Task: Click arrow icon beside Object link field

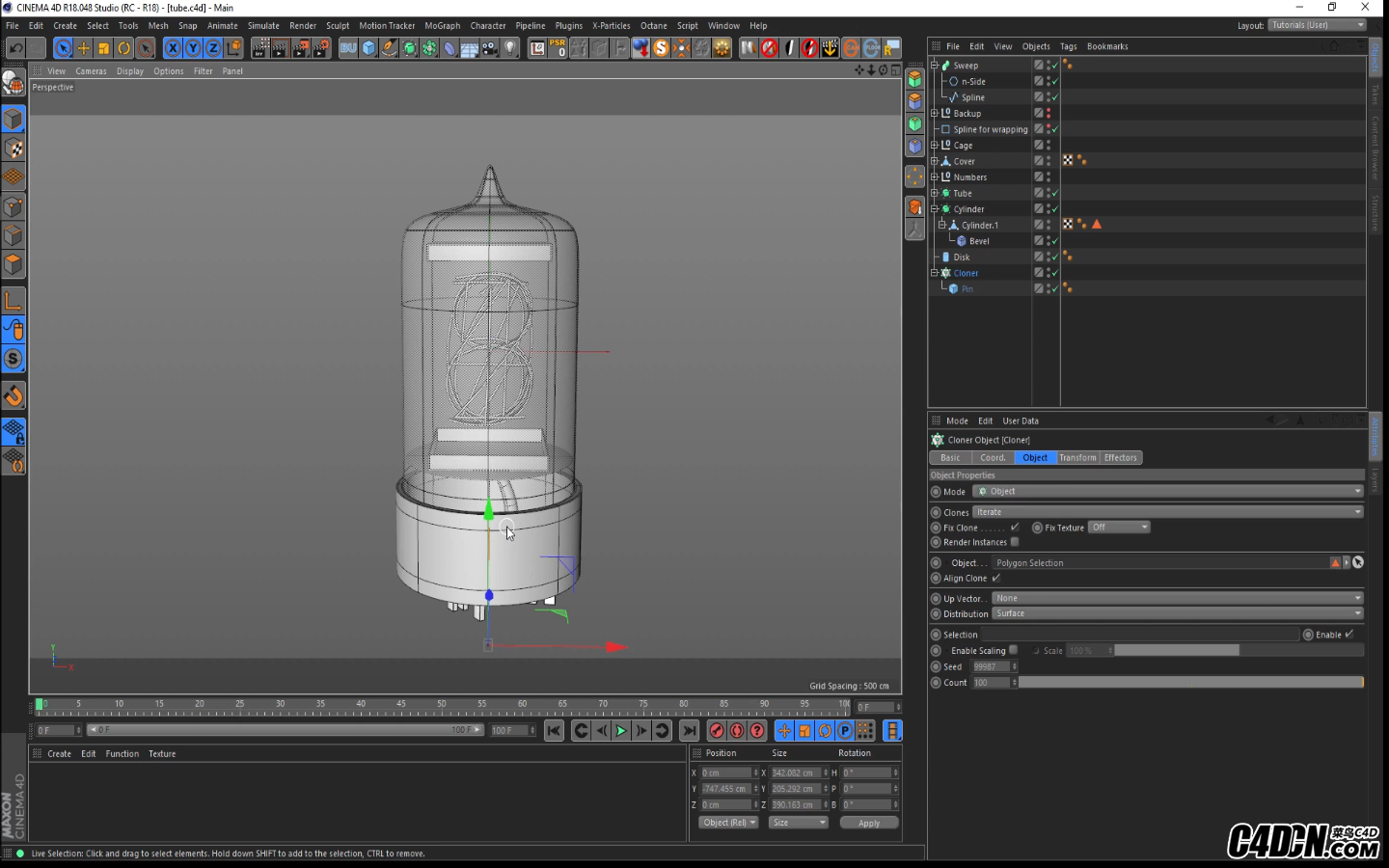Action: 1347,562
